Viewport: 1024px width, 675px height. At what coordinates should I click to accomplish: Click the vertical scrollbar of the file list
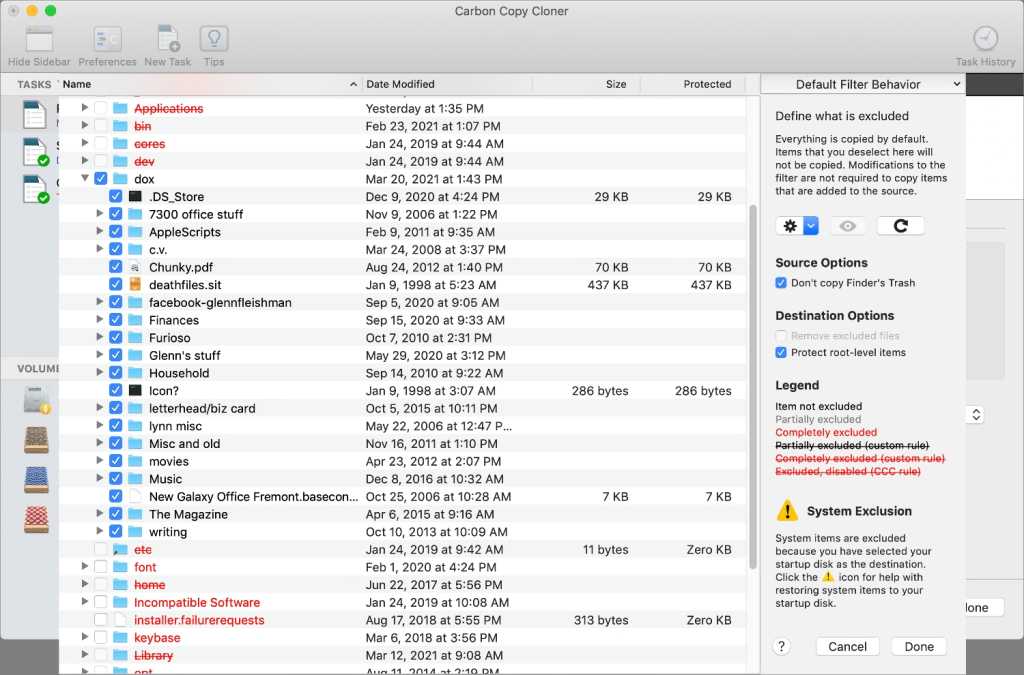coord(752,385)
